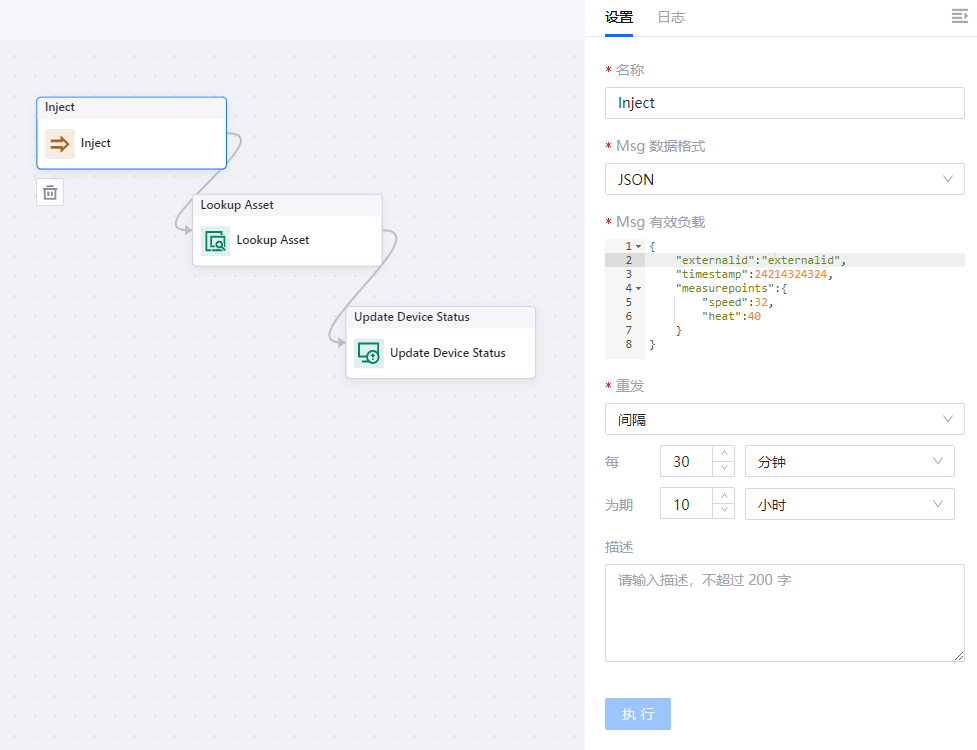This screenshot has height=750, width=977.
Task: Expand the 小时 unit dropdown
Action: click(x=849, y=504)
